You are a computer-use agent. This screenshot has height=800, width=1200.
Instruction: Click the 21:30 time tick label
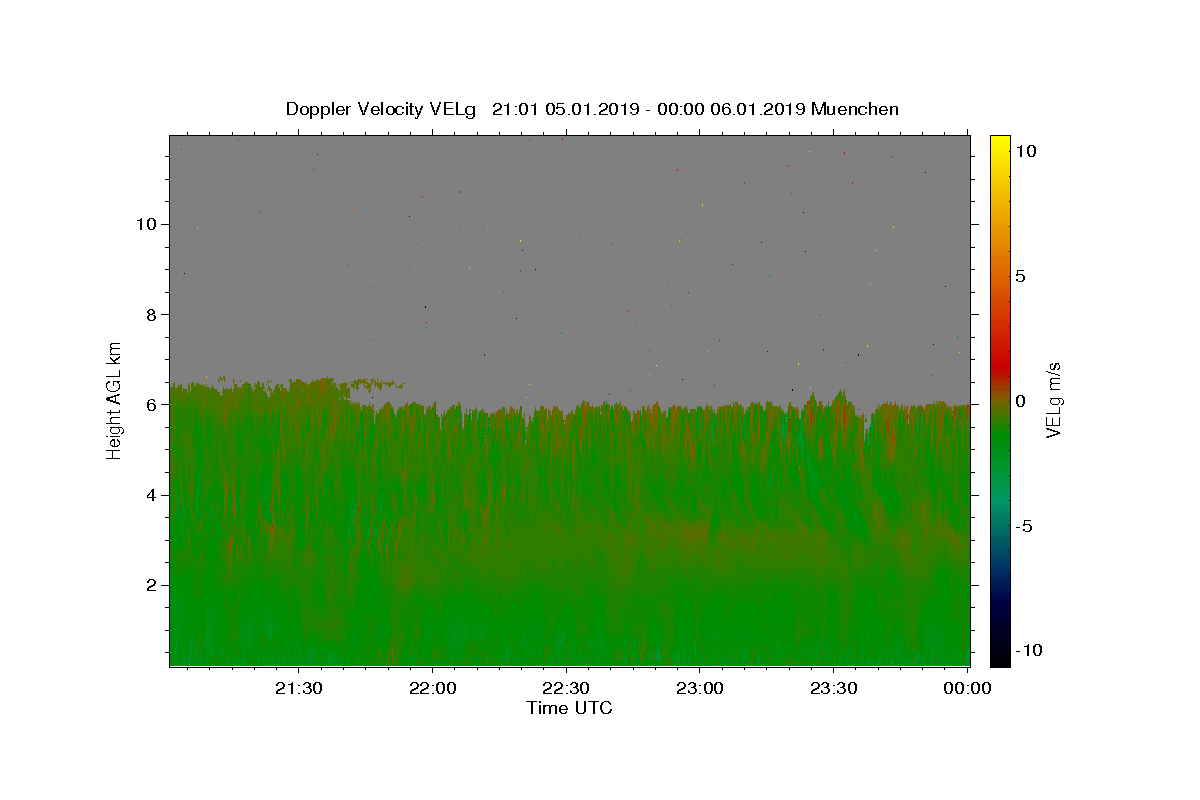click(x=299, y=688)
